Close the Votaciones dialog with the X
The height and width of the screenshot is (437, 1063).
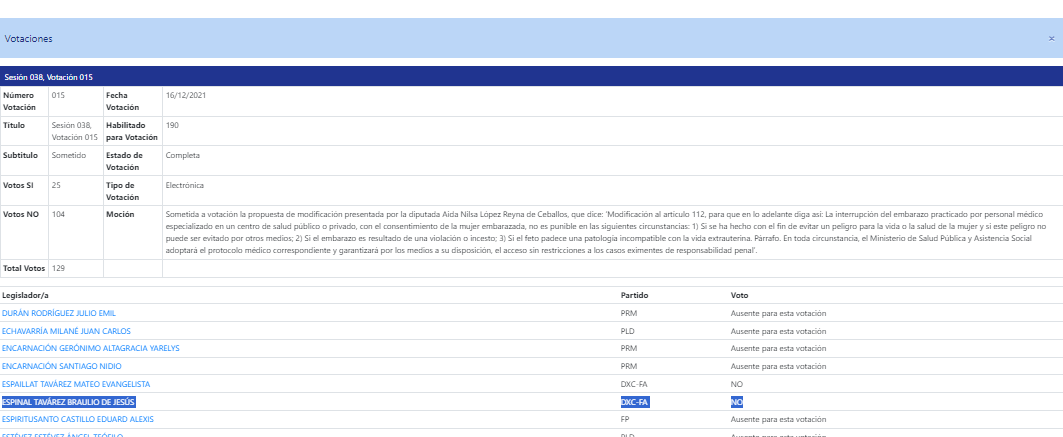tap(1051, 39)
